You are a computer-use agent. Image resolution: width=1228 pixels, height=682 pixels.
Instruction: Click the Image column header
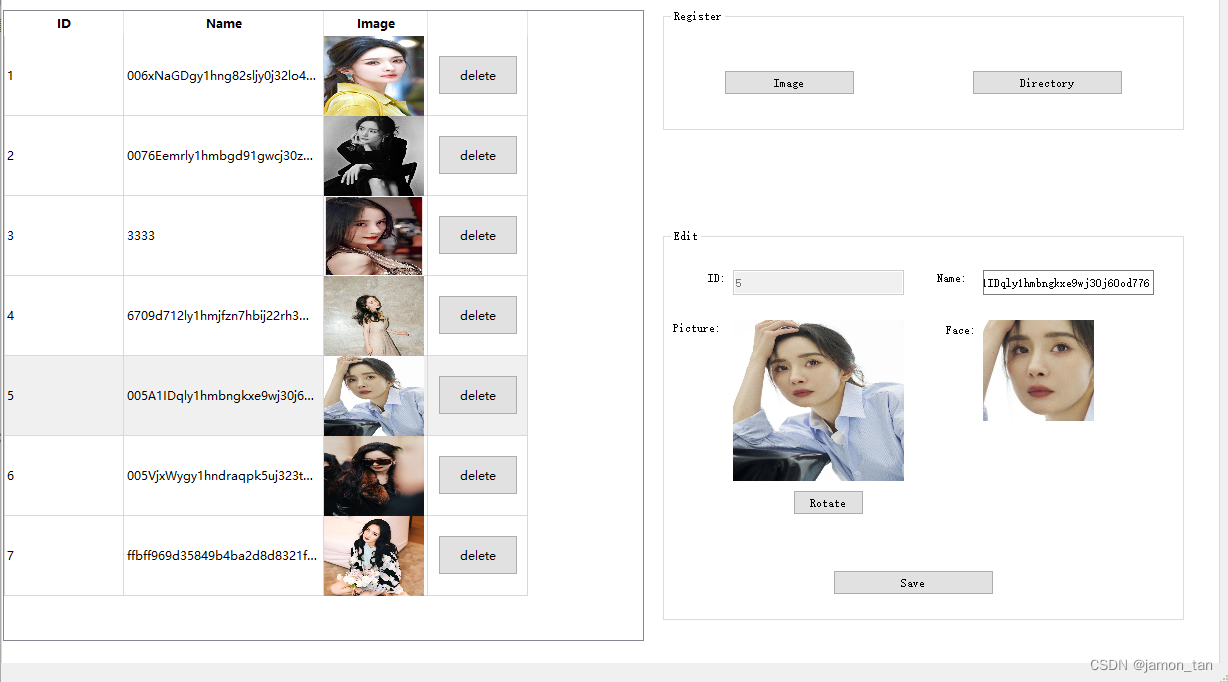tap(376, 23)
